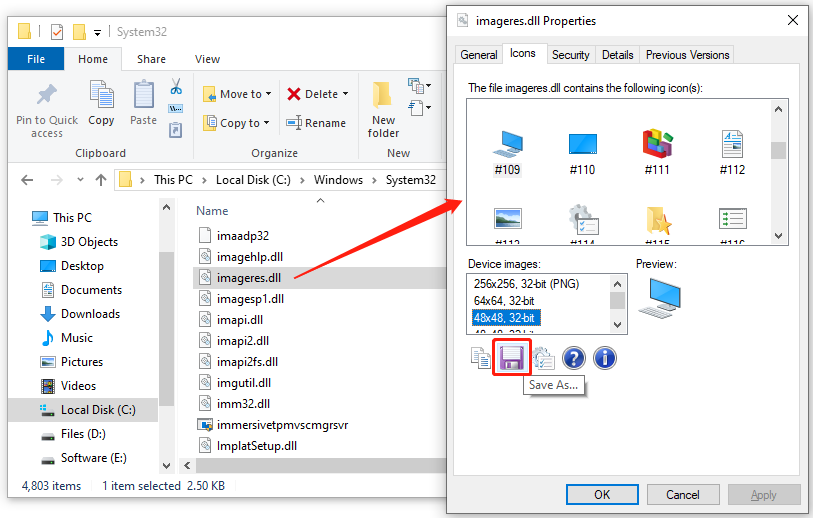
Task: Select the gear with checklist icon in the list
Action: point(583,220)
